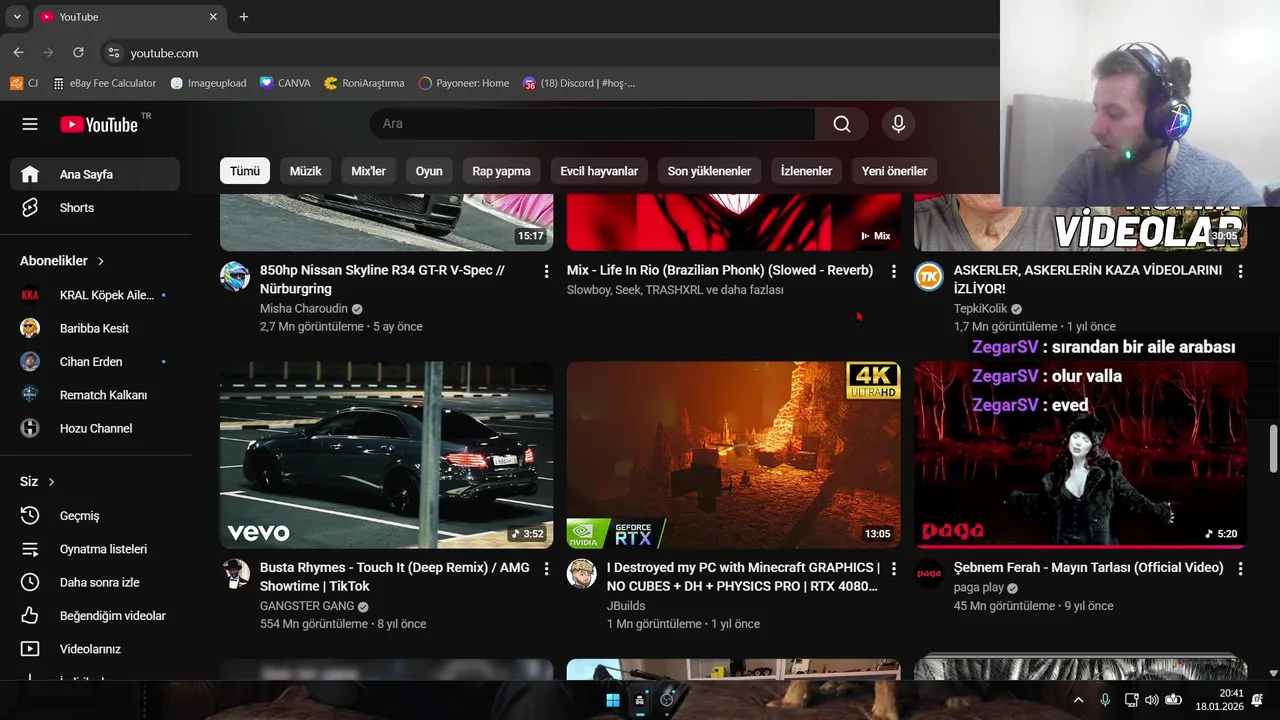Open the Busta Rhymes Touch It video thumbnail
Viewport: 1280px width, 720px height.
pos(386,455)
